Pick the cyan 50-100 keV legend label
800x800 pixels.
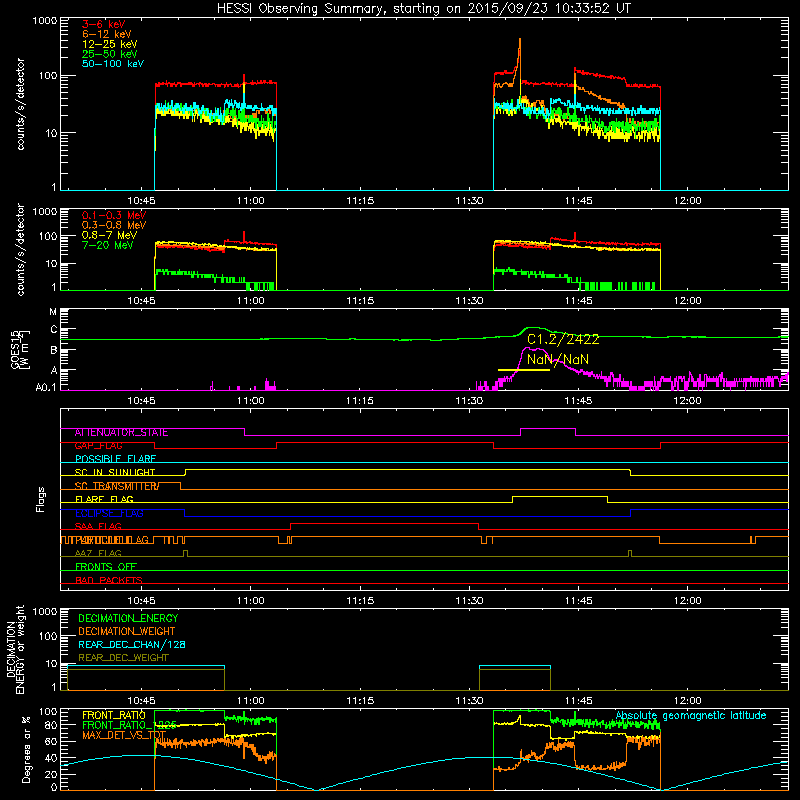click(x=113, y=64)
